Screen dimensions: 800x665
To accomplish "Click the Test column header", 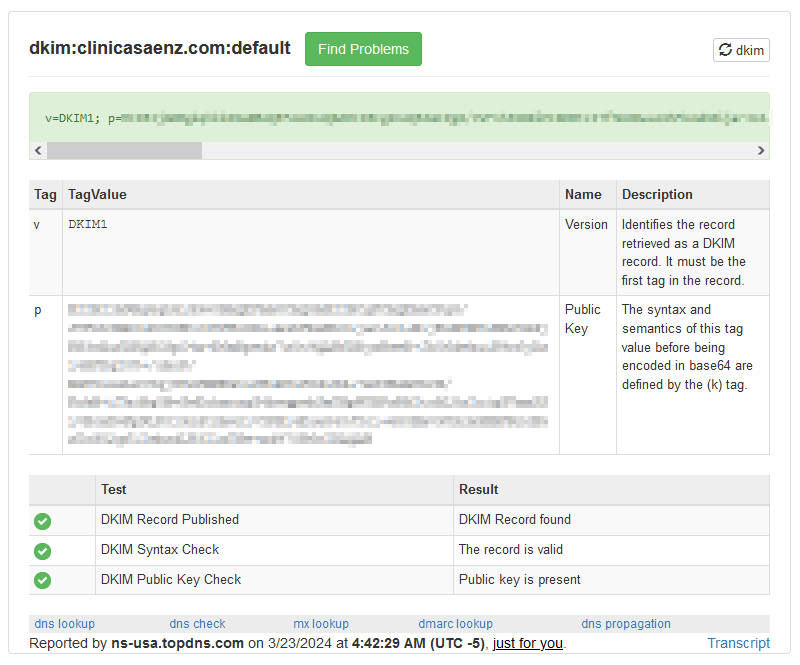I will (274, 489).
